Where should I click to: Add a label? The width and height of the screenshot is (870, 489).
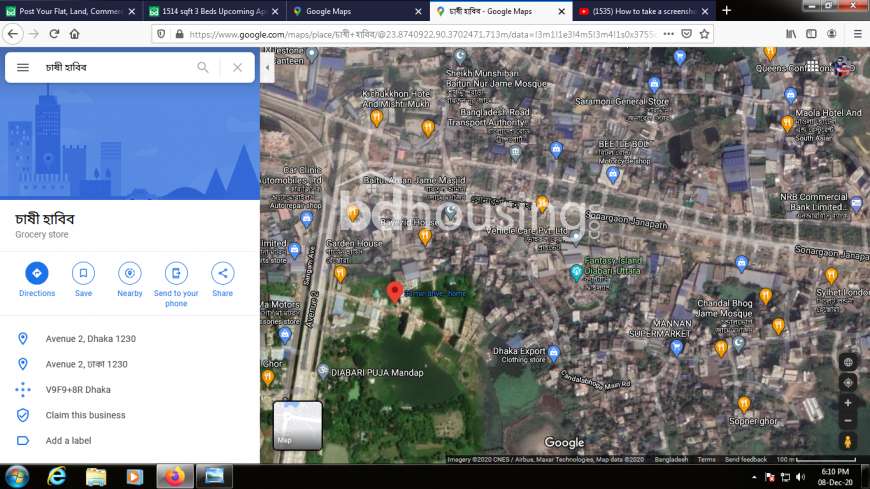click(68, 441)
